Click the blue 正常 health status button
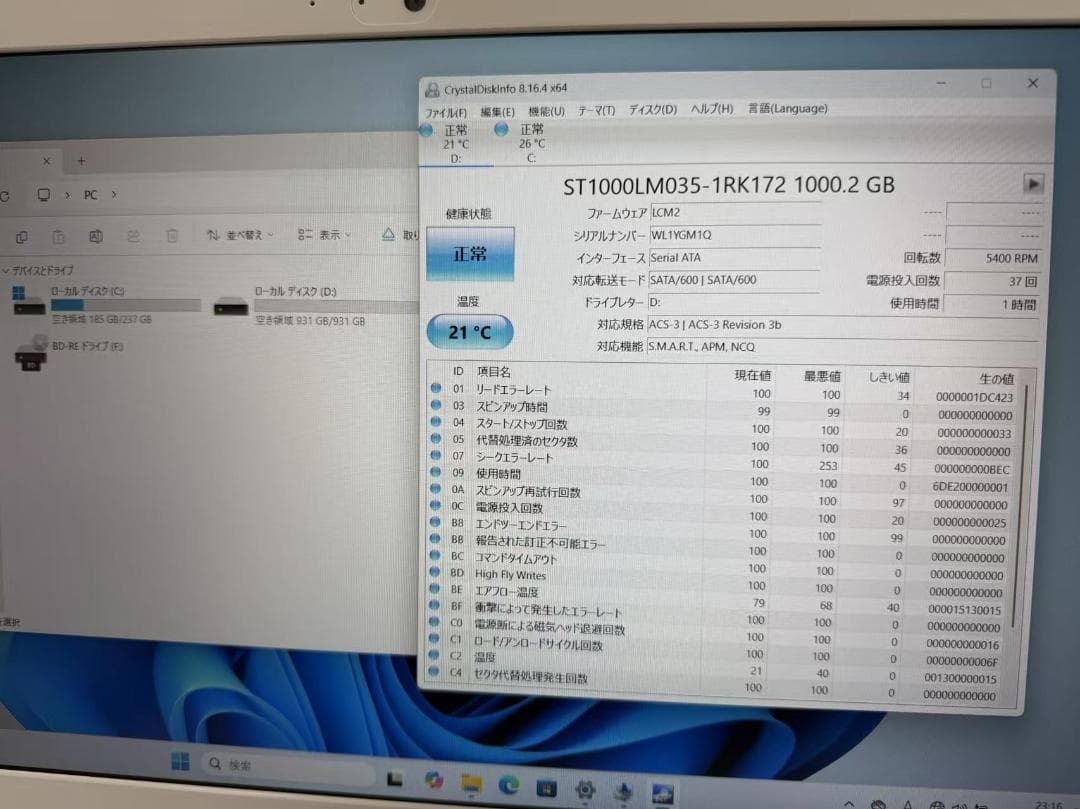The width and height of the screenshot is (1080, 809). coord(470,254)
